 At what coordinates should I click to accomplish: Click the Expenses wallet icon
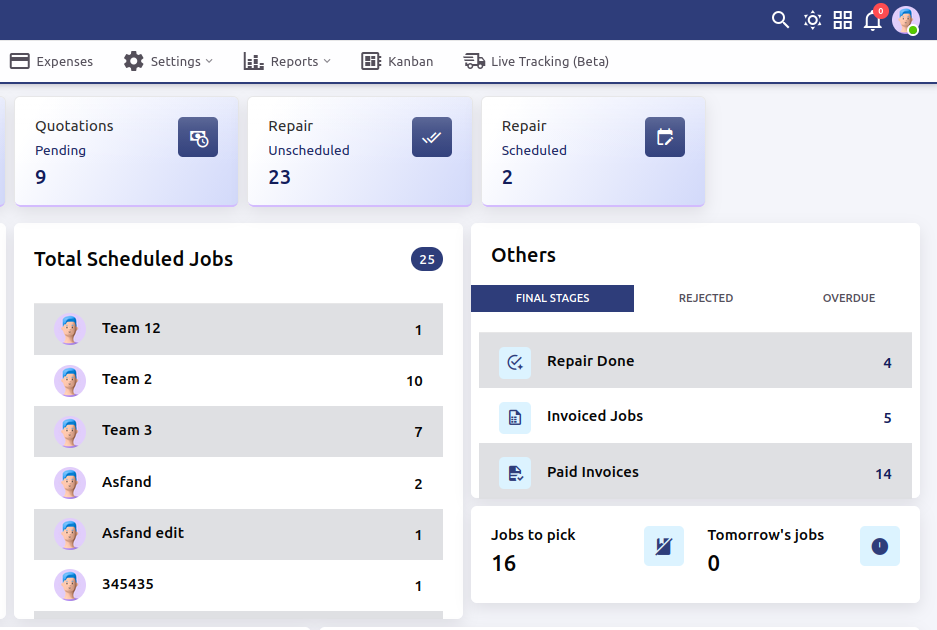coord(18,61)
